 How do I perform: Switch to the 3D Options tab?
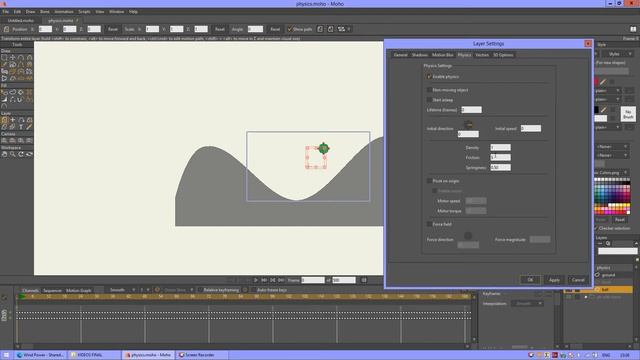pos(503,55)
